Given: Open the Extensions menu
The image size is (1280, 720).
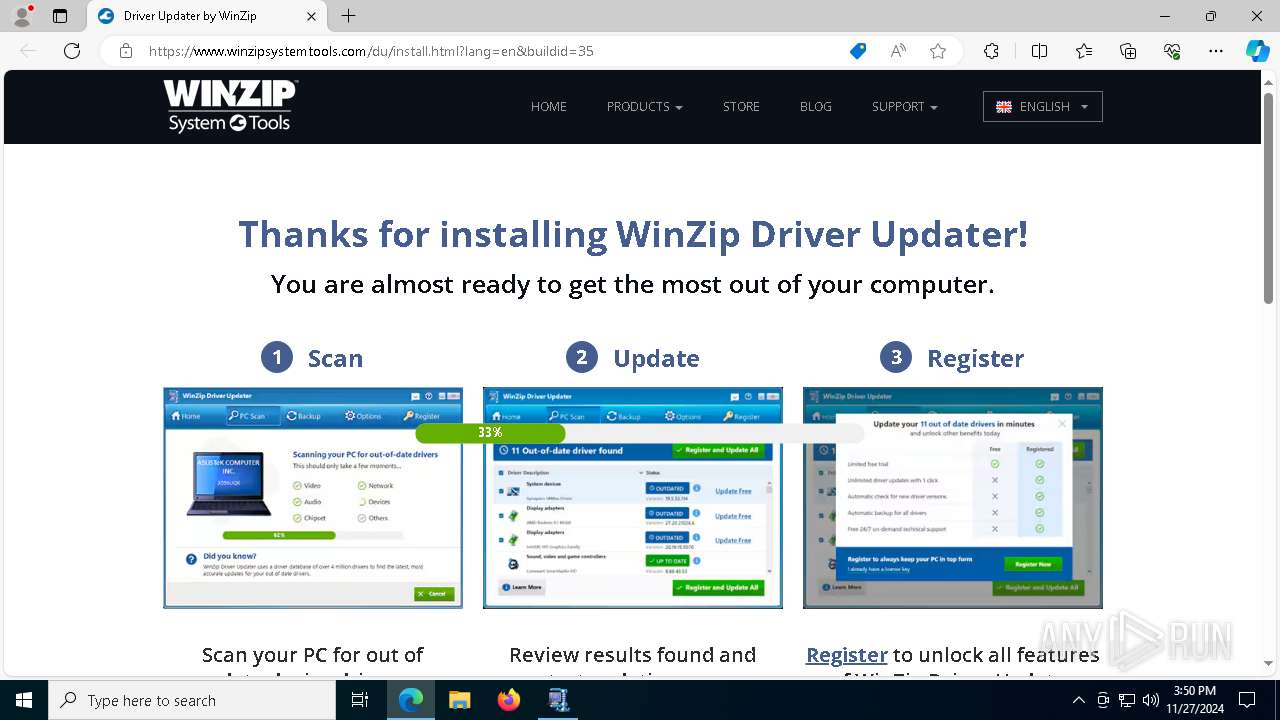Looking at the screenshot, I should (991, 51).
